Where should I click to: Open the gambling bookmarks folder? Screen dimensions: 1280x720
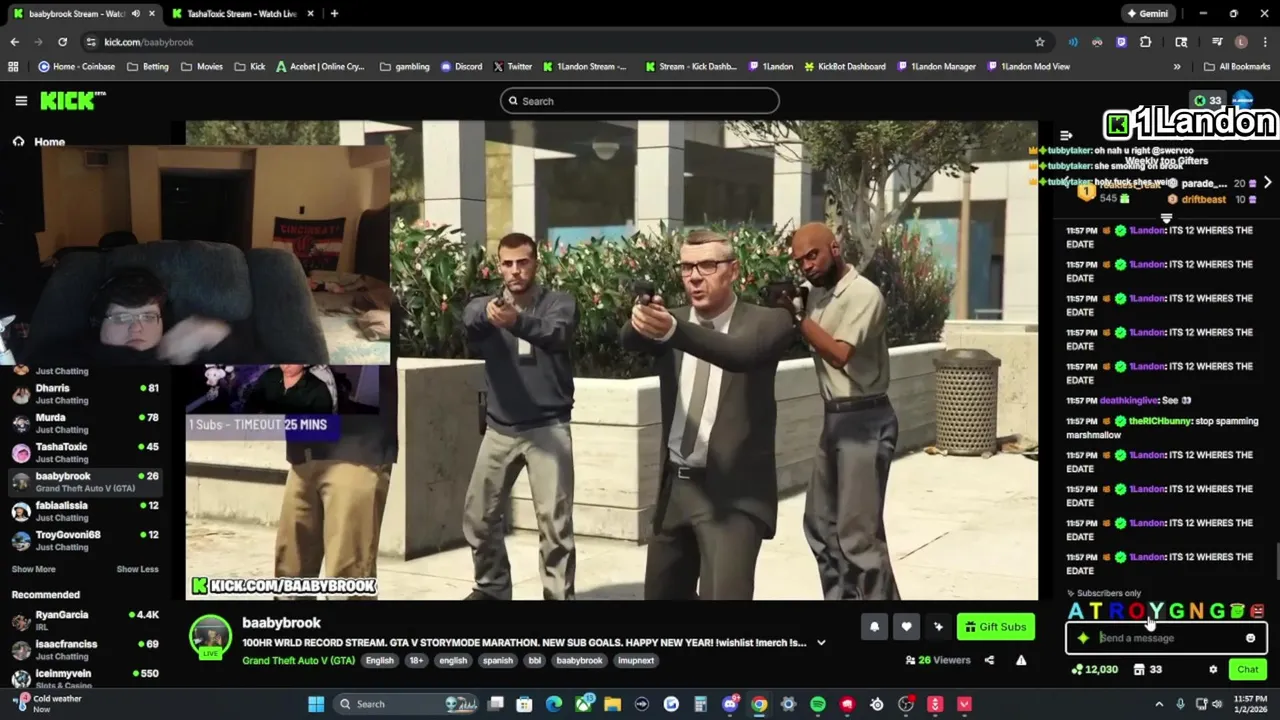[405, 67]
